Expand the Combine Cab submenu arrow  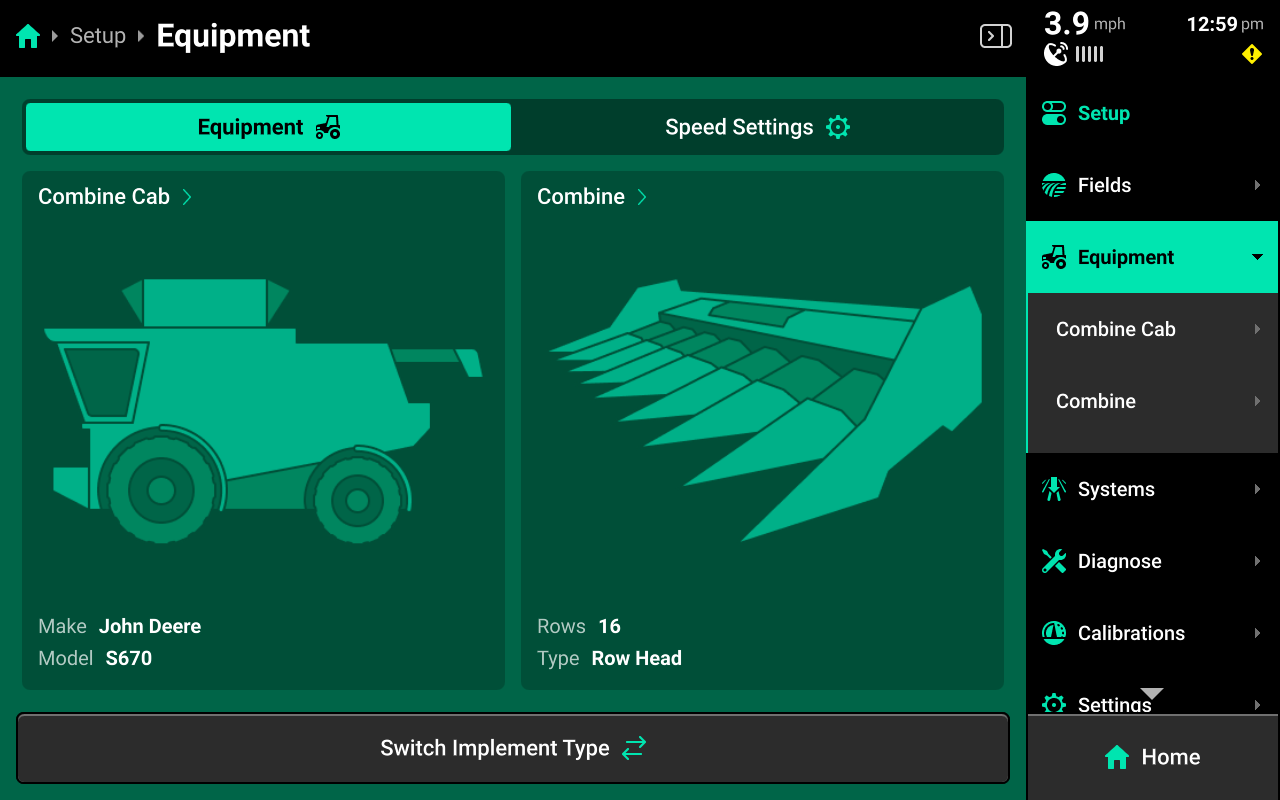pyautogui.click(x=1257, y=329)
